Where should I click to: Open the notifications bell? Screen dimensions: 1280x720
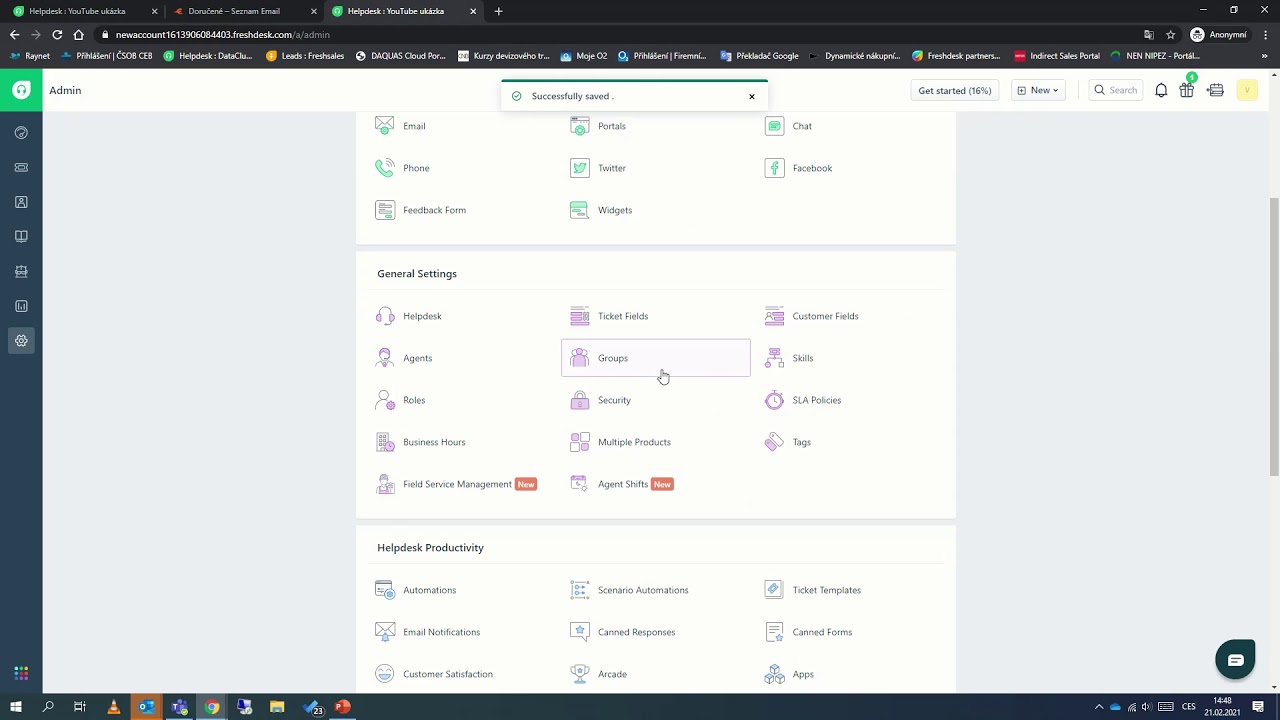pos(1161,90)
